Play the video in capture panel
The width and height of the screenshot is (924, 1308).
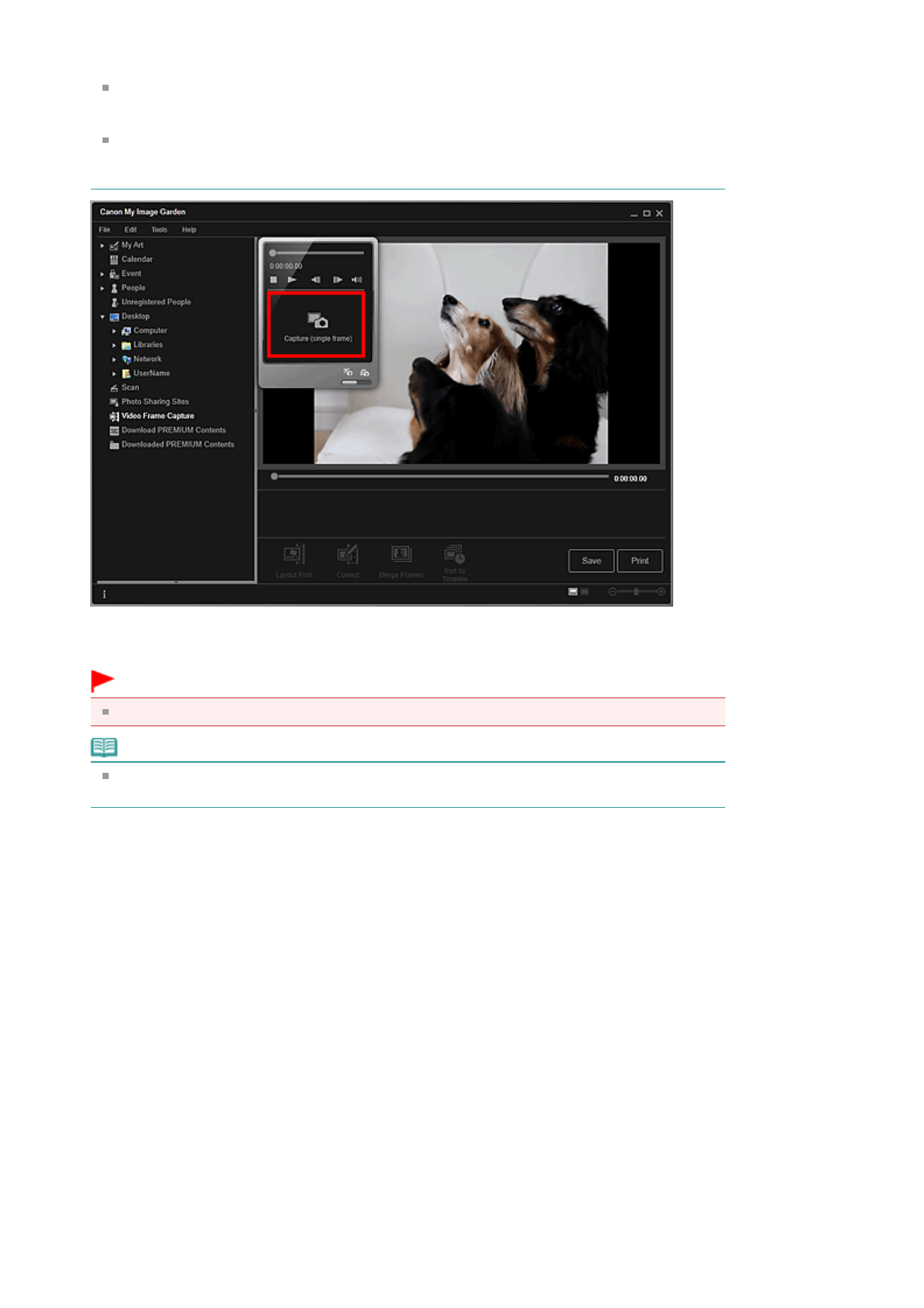[292, 280]
